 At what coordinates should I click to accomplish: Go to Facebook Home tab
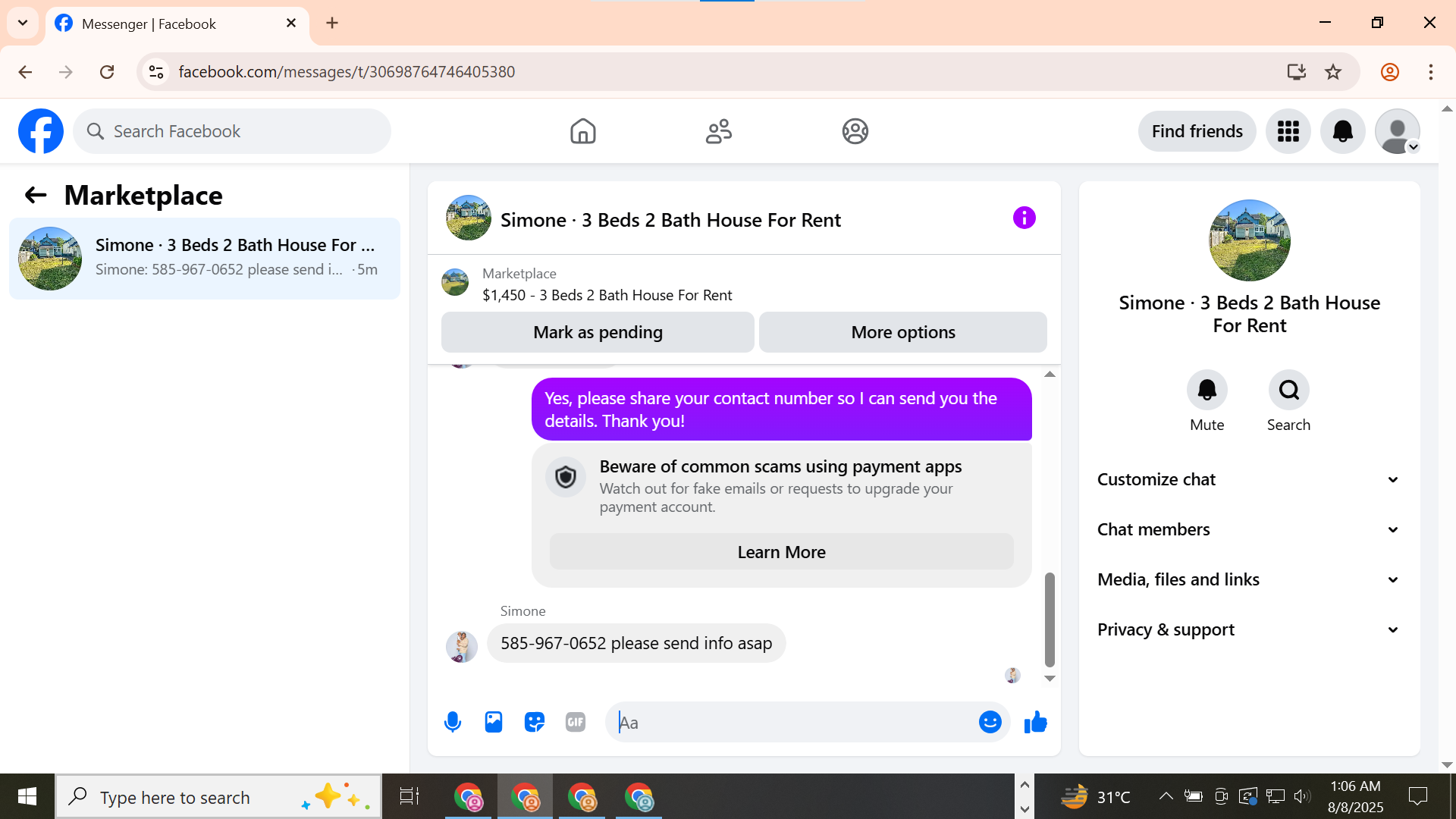pos(582,131)
